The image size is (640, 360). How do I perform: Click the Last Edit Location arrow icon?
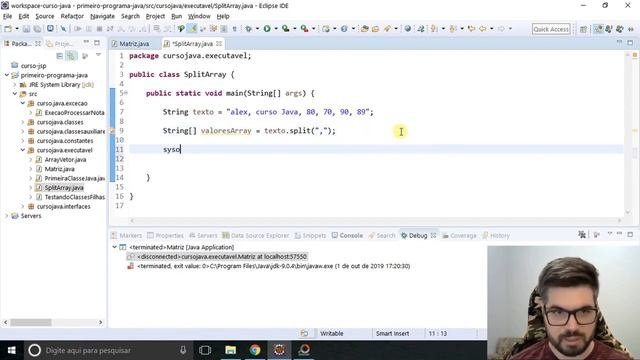pyautogui.click(x=471, y=29)
